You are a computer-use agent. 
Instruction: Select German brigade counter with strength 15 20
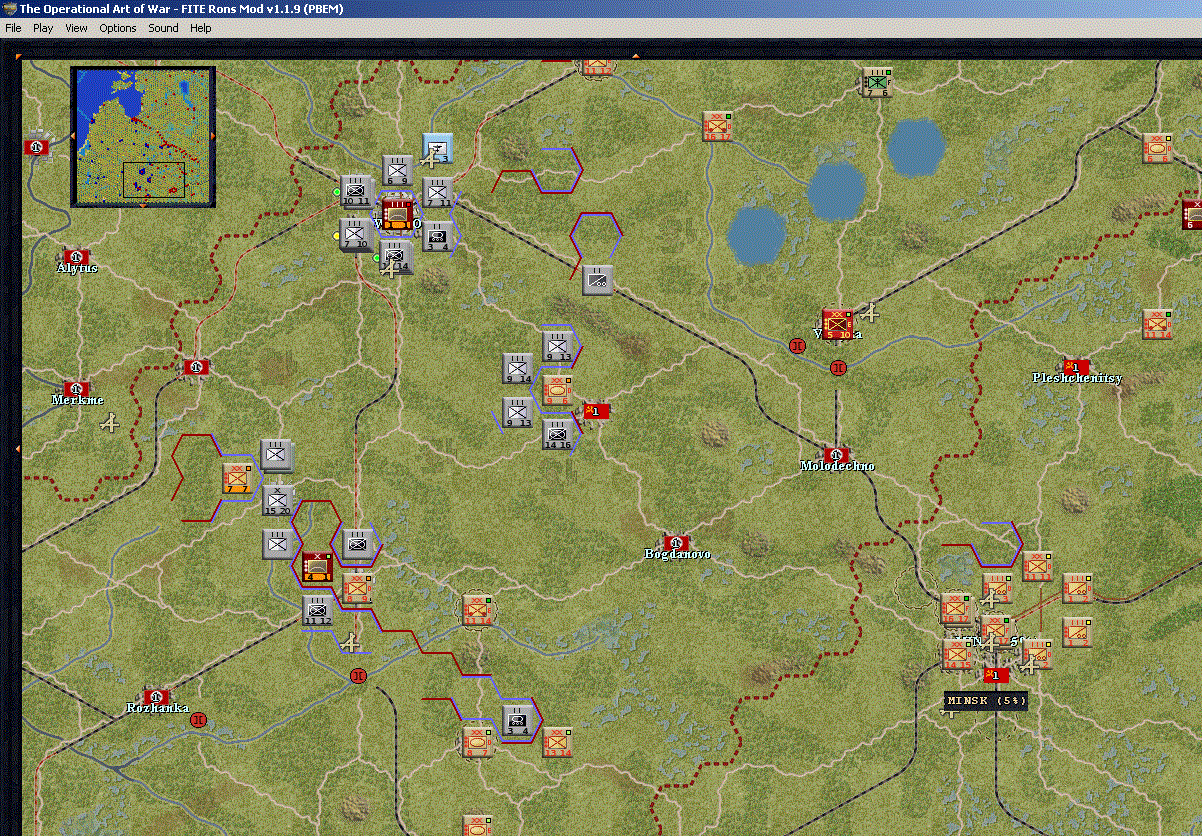277,500
